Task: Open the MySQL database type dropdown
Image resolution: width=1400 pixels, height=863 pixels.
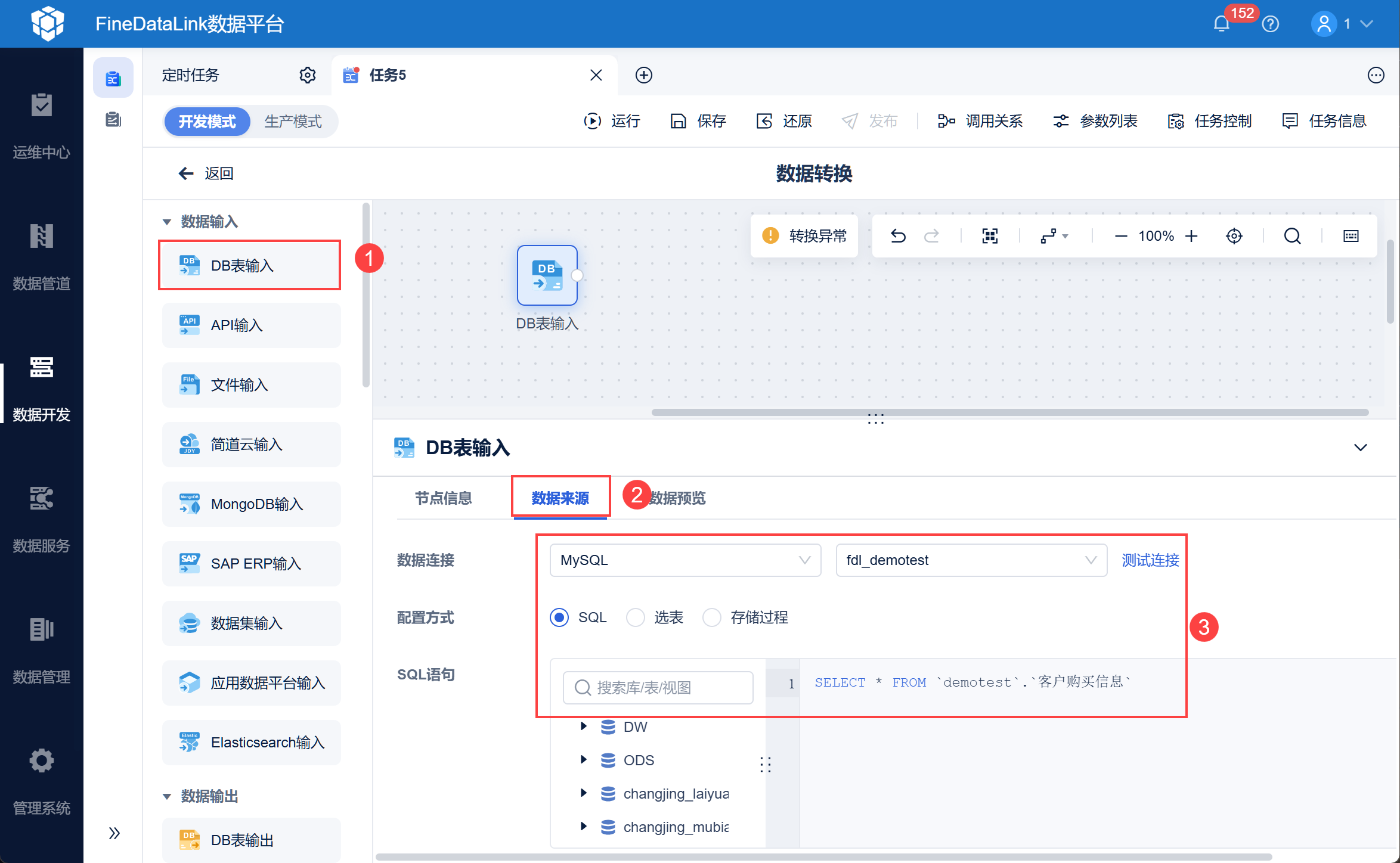Action: pos(686,560)
